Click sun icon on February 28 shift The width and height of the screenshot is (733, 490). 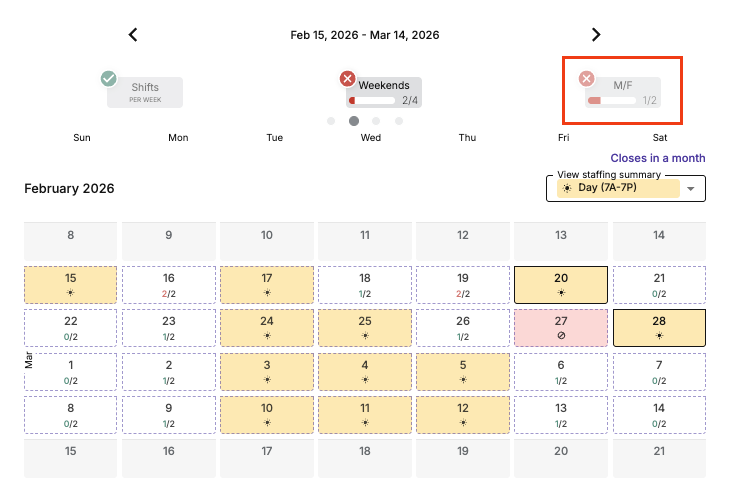(659, 335)
